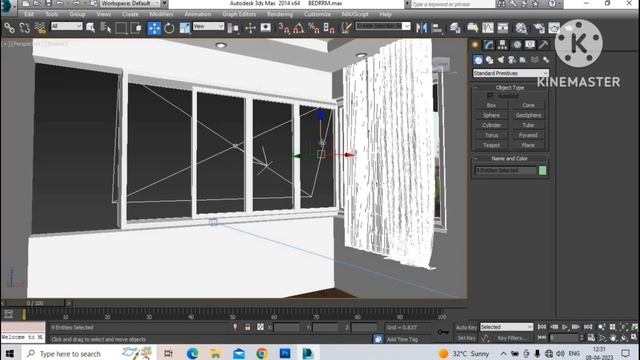640x360 pixels.
Task: Click the 0 / 100 time slider
Action: click(x=35, y=303)
